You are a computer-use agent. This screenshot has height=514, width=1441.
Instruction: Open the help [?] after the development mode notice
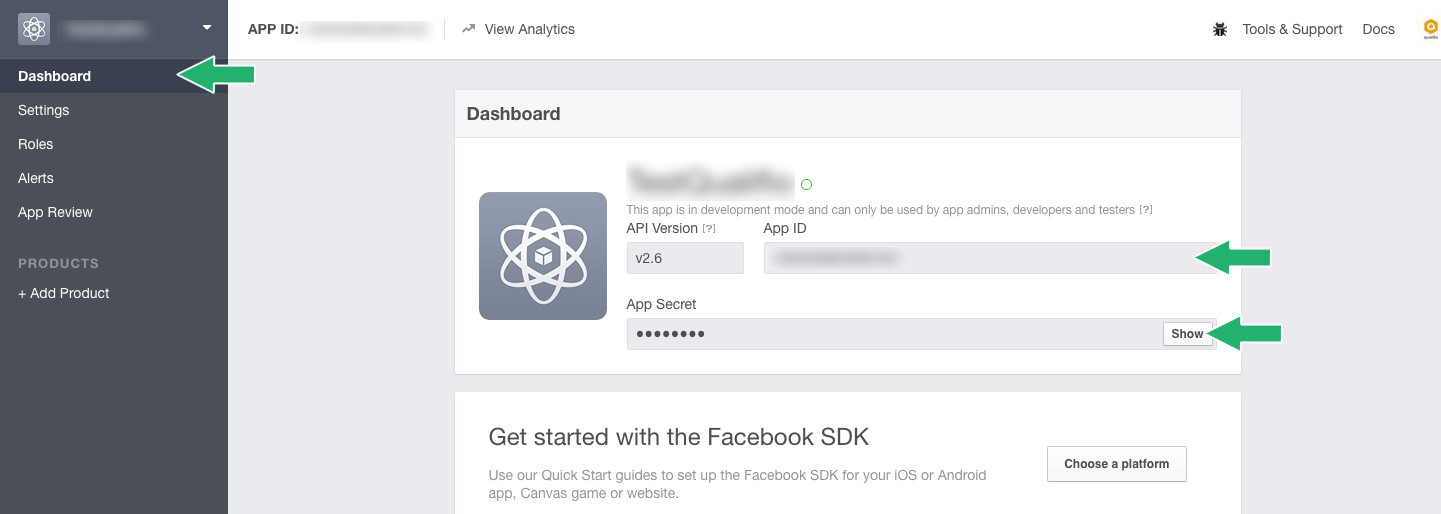click(1146, 210)
